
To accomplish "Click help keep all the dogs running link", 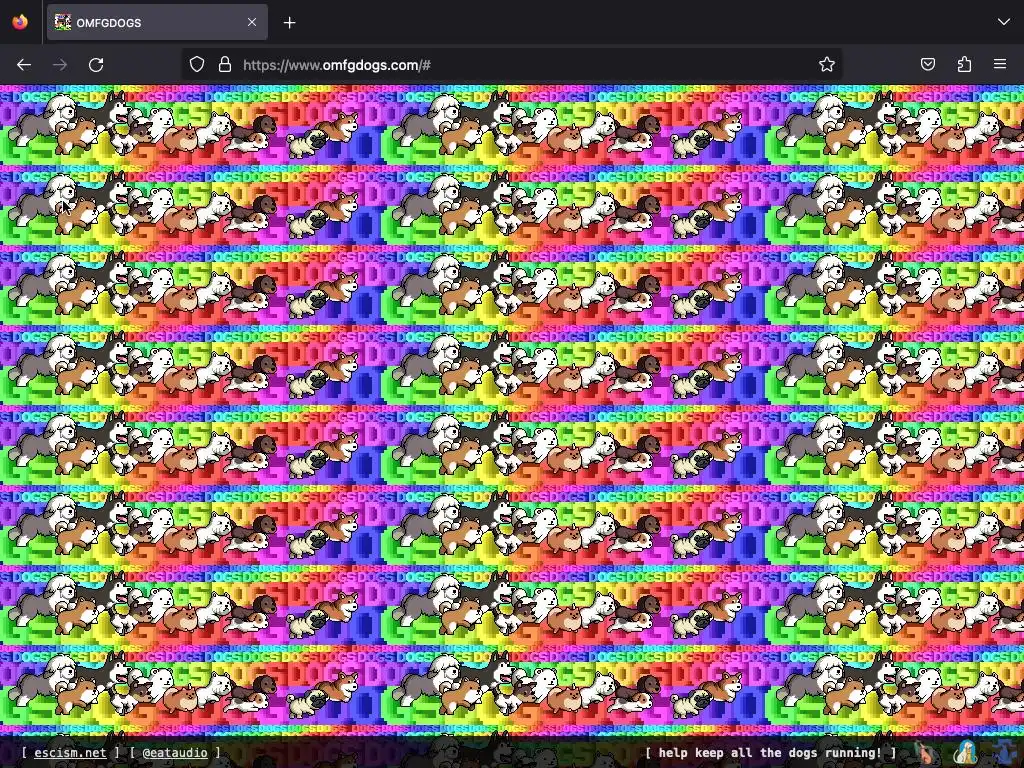I will 770,753.
